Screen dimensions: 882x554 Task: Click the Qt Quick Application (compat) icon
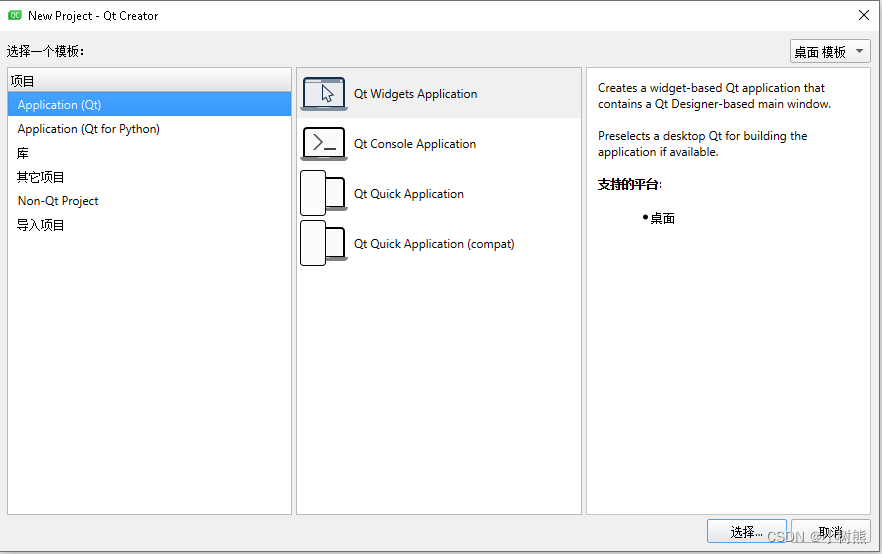323,243
